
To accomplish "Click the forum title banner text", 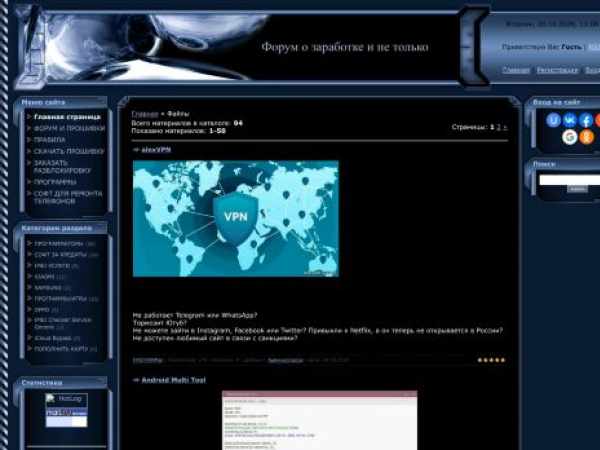I will click(345, 47).
